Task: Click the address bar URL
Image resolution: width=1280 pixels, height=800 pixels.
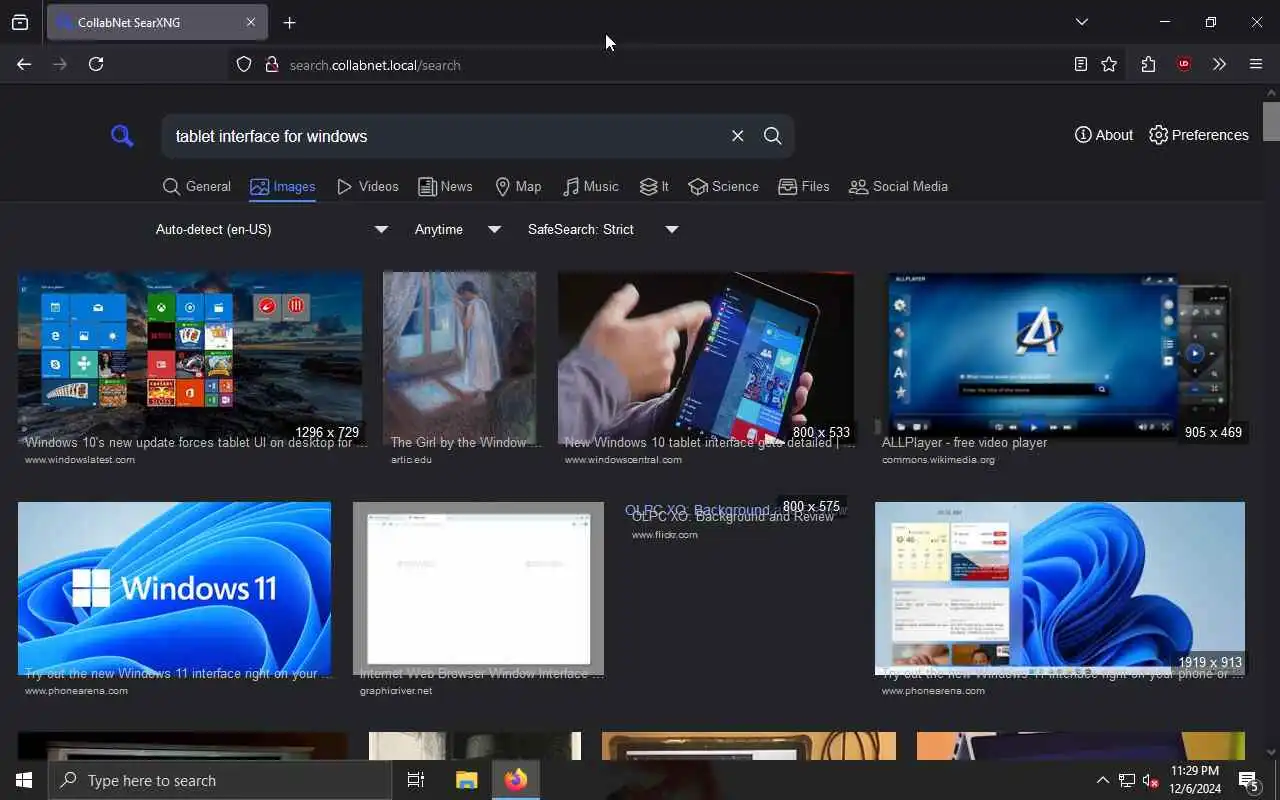Action: coord(375,65)
